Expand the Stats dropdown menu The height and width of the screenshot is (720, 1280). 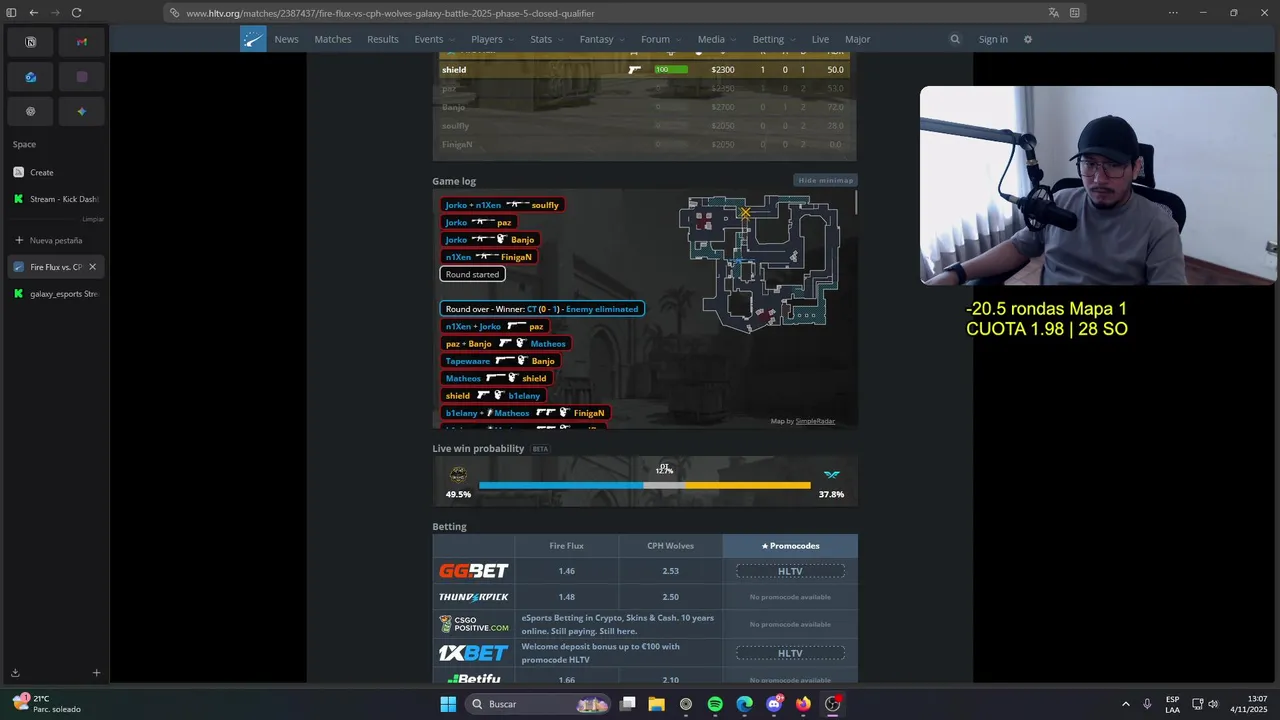(x=547, y=39)
